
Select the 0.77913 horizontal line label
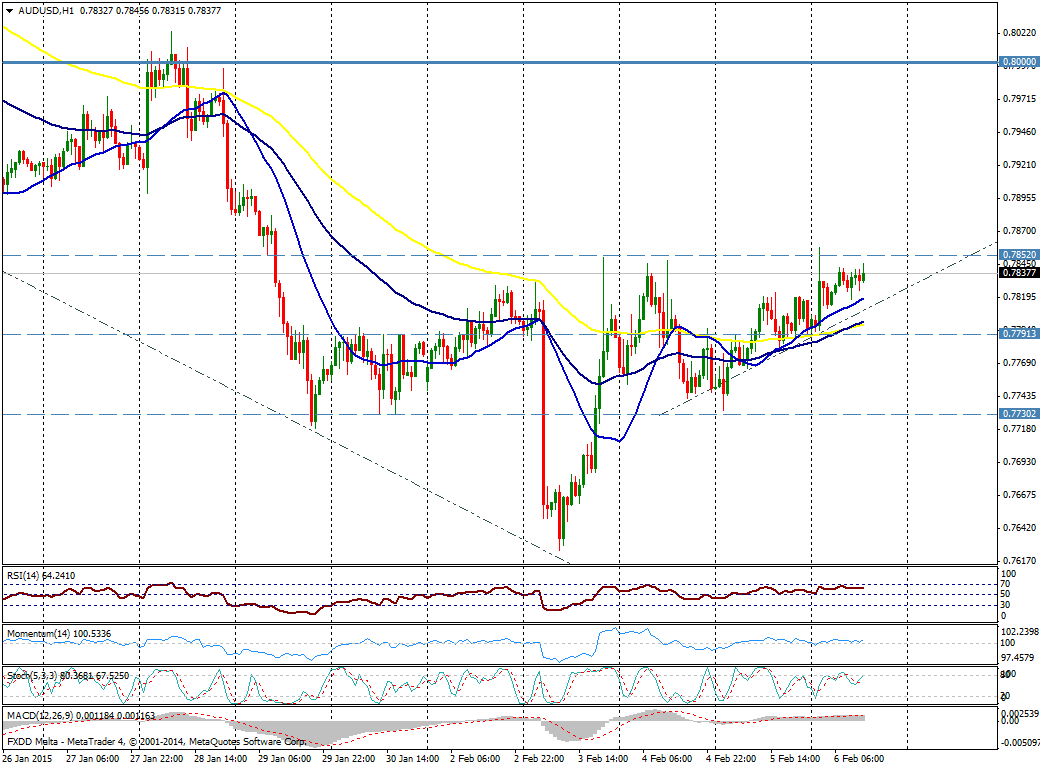point(1018,329)
